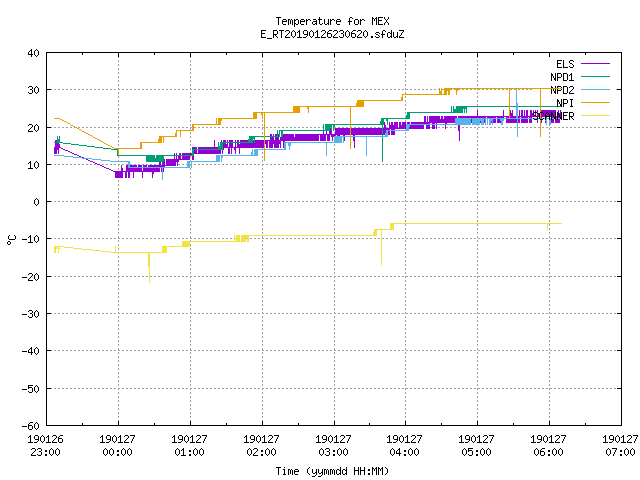This screenshot has height=480, width=640.
Task: Click the y-axis value 40
Action: [x=33, y=53]
